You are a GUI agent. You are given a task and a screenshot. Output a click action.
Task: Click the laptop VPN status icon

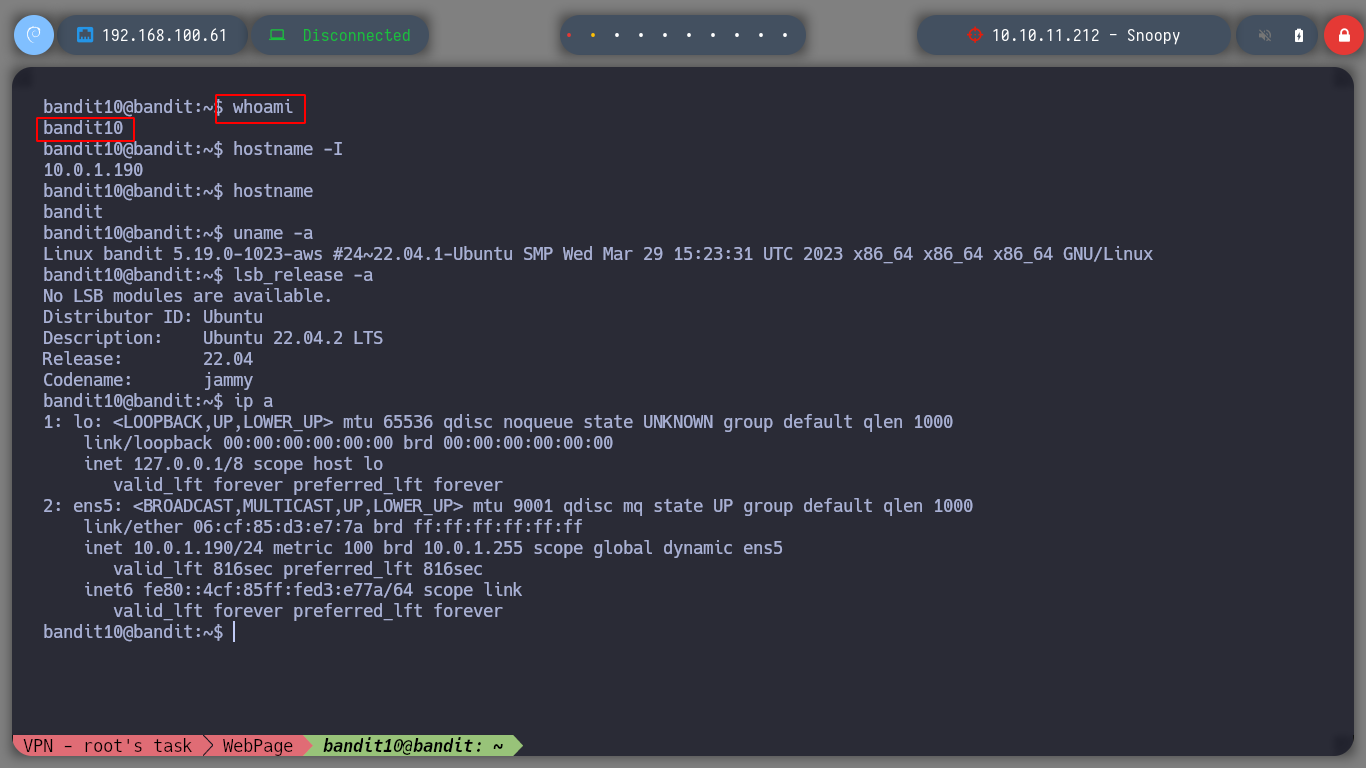click(x=277, y=35)
